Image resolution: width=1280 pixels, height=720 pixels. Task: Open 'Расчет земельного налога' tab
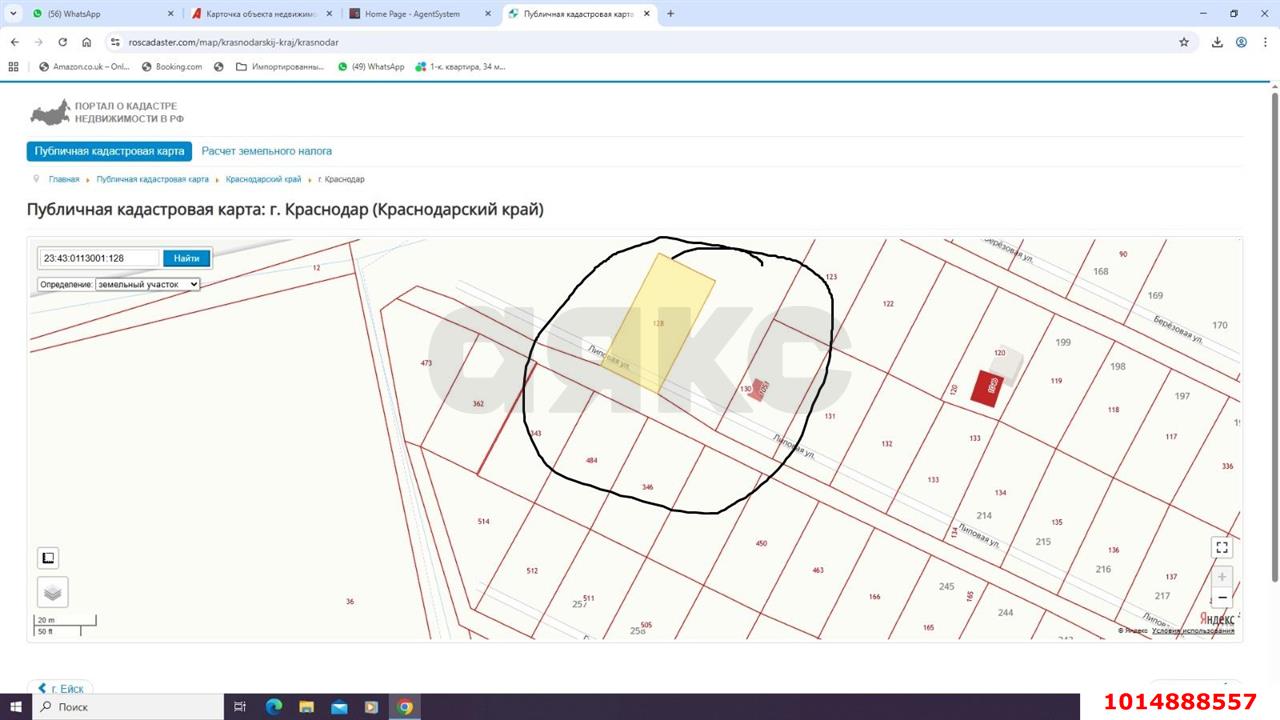click(266, 151)
